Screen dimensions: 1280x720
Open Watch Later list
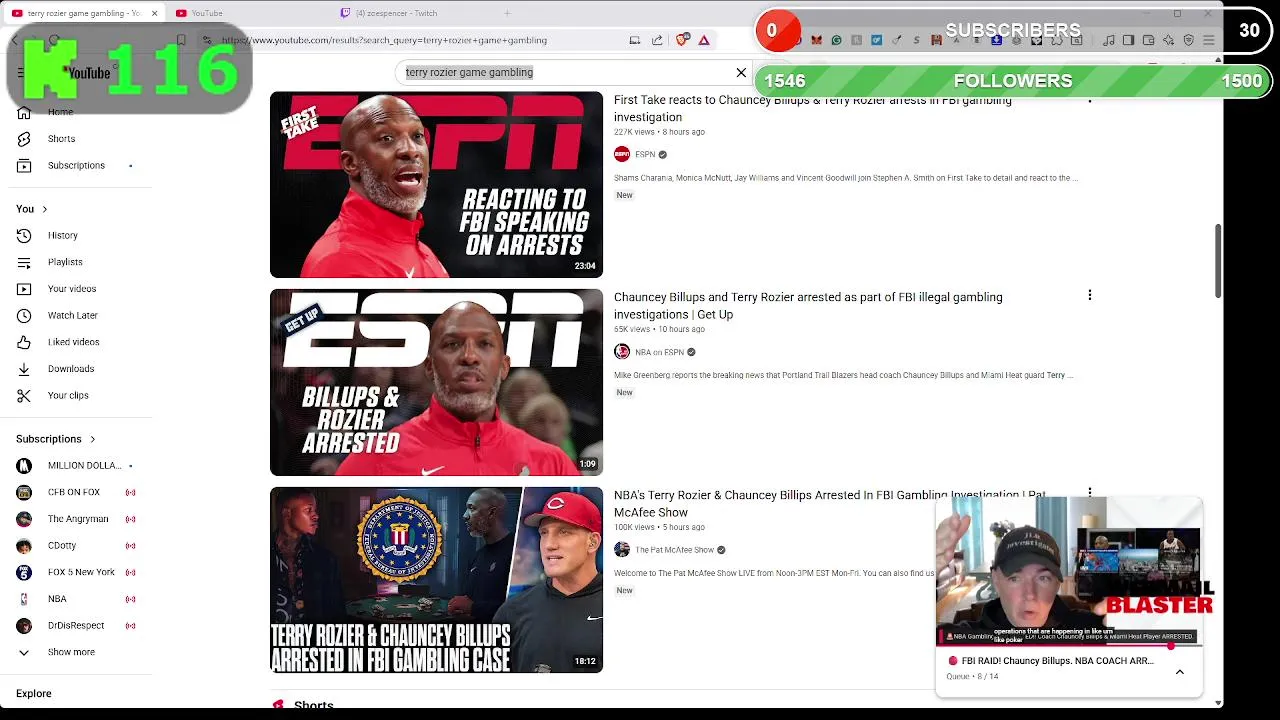(x=72, y=315)
